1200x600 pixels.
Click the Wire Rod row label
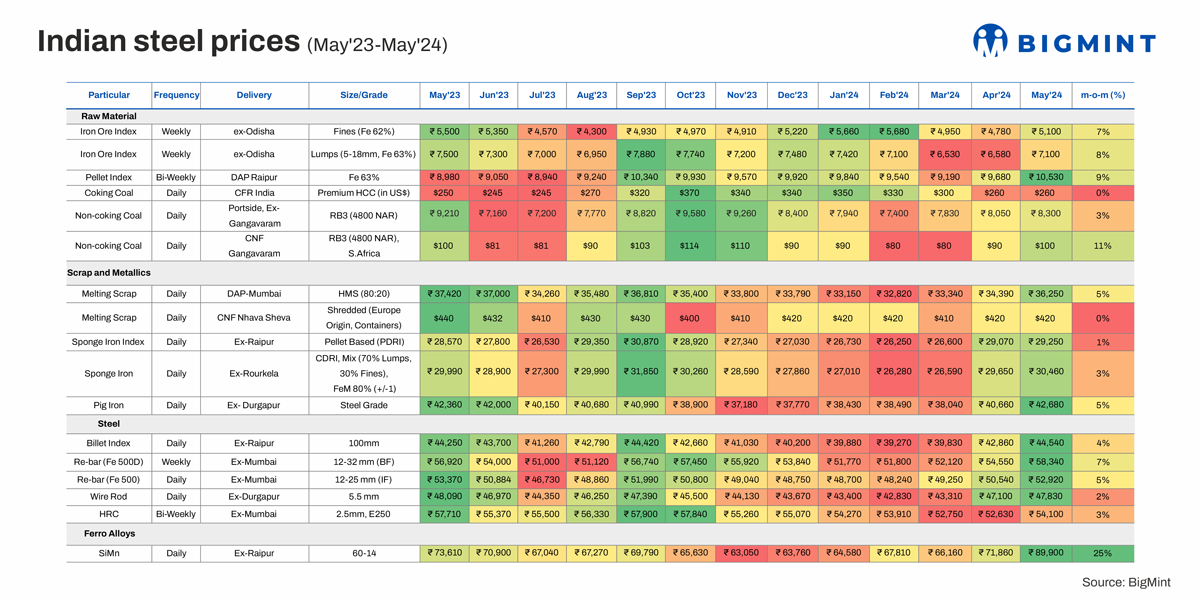[109, 496]
